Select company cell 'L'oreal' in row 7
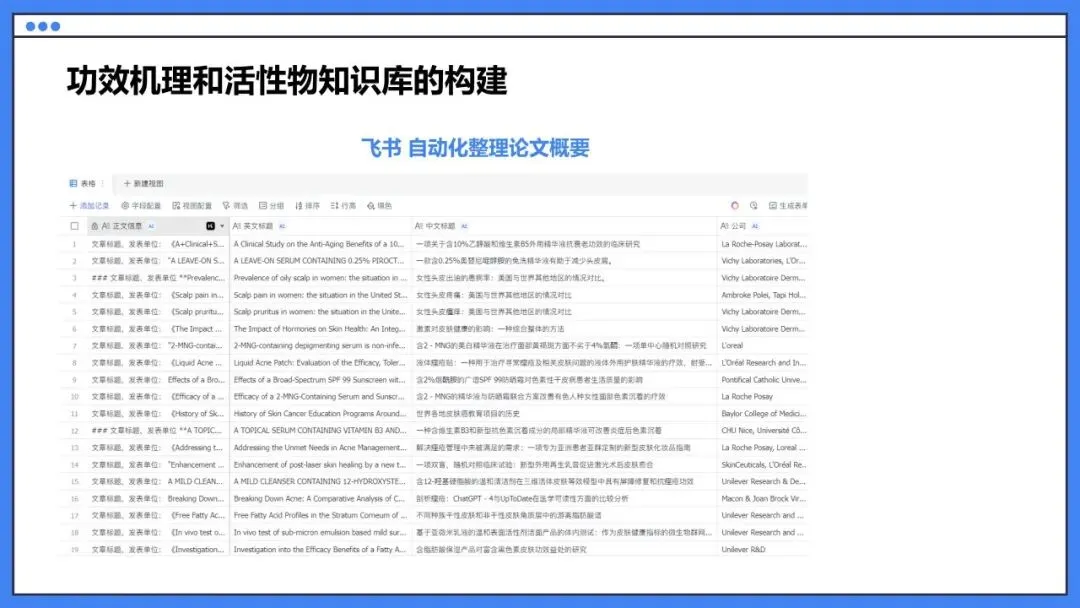The width and height of the screenshot is (1080, 608). [x=762, y=346]
